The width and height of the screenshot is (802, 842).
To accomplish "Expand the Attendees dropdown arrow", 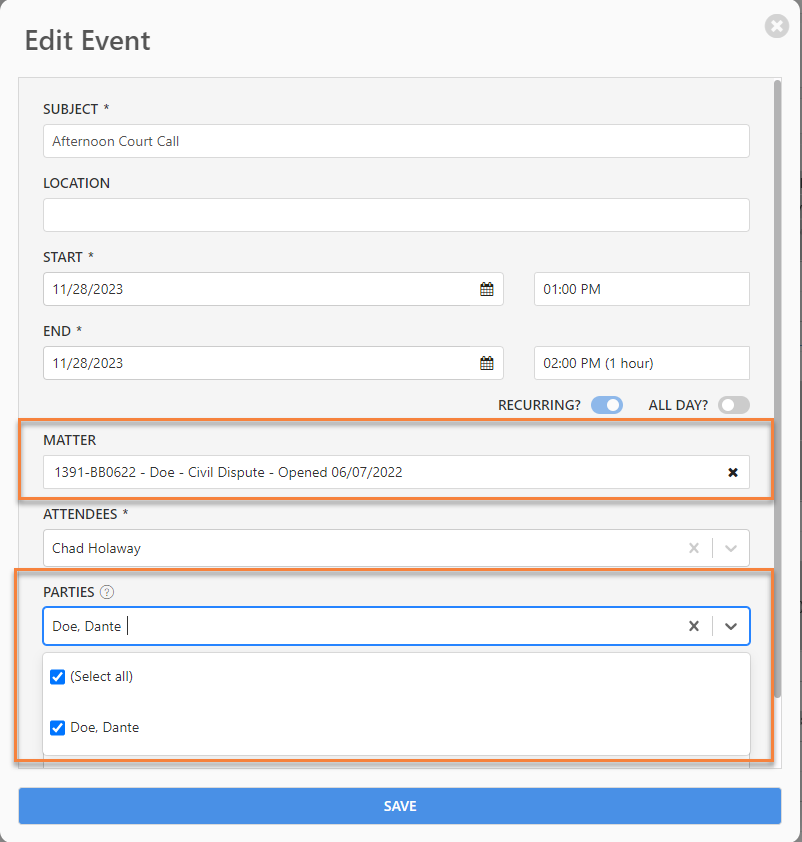I will point(731,548).
